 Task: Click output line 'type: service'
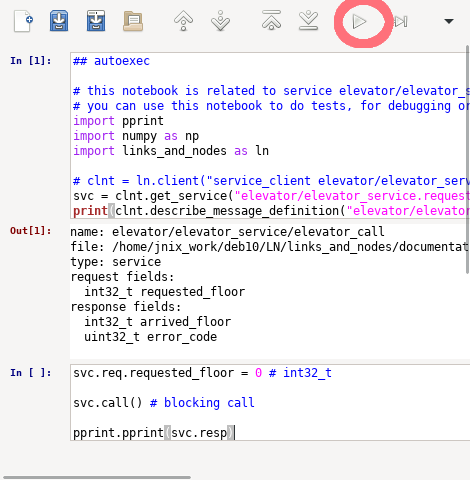[116, 262]
